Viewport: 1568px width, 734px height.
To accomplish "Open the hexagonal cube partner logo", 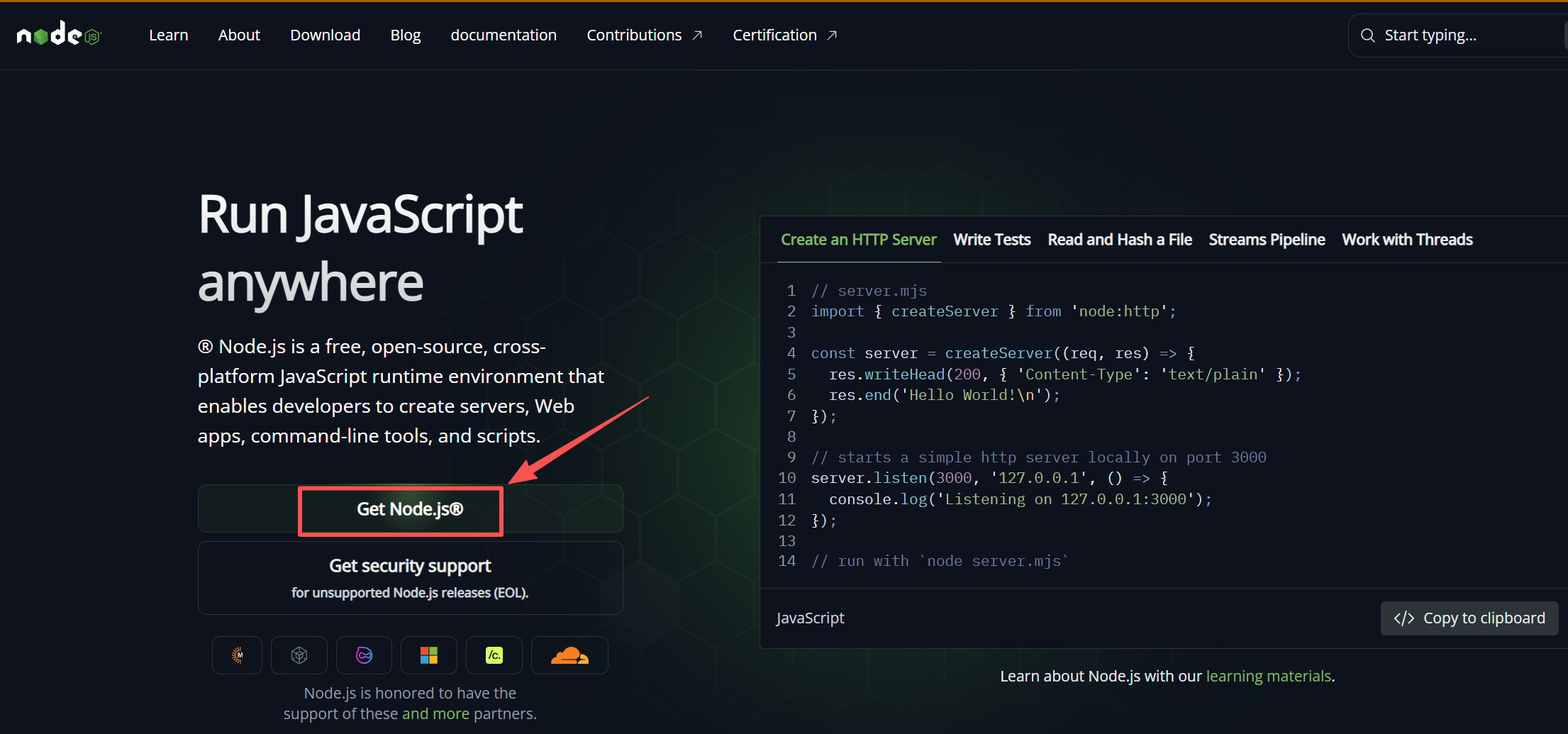I will click(x=299, y=655).
